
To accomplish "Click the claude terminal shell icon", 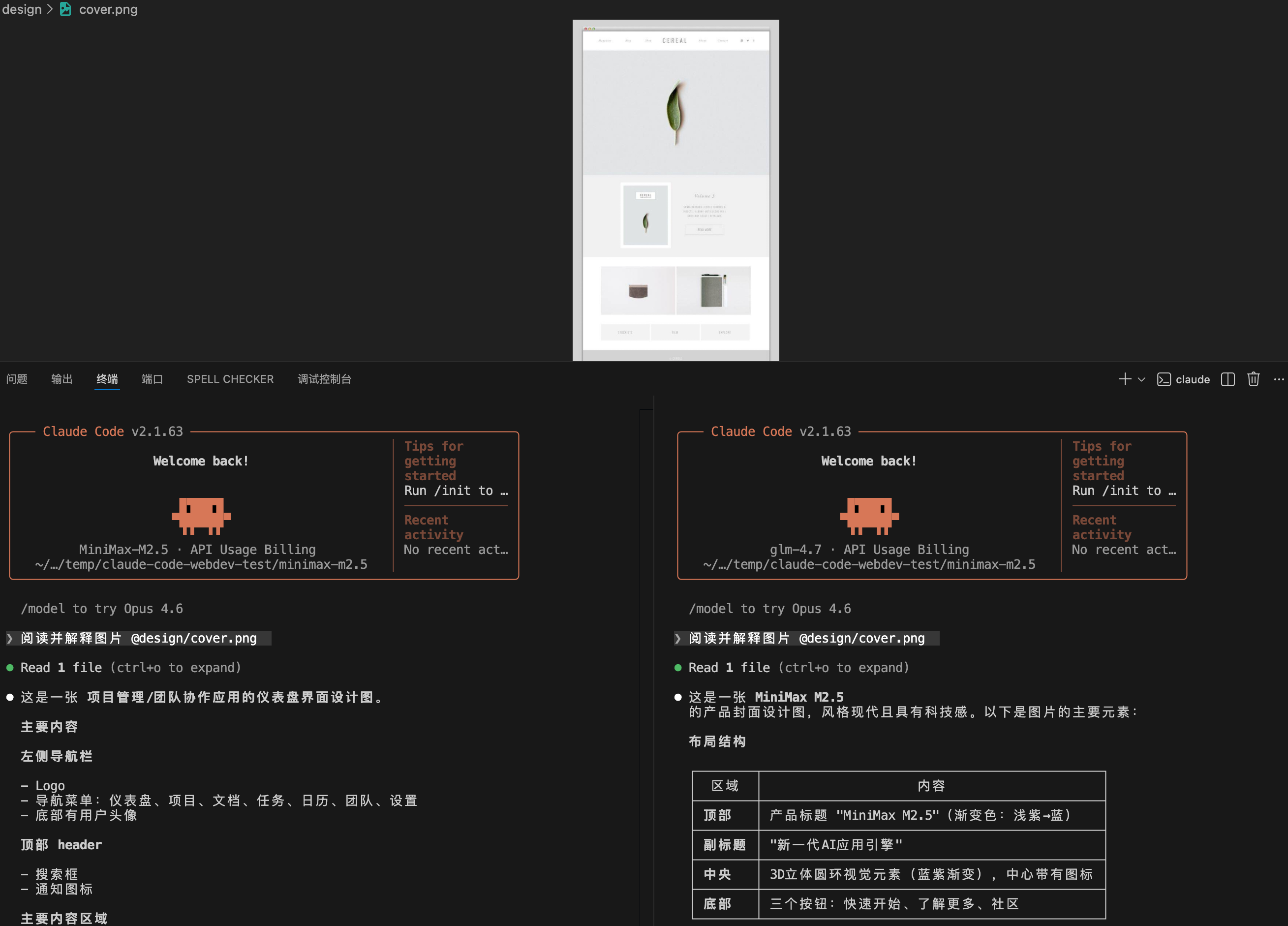I will tap(1164, 379).
